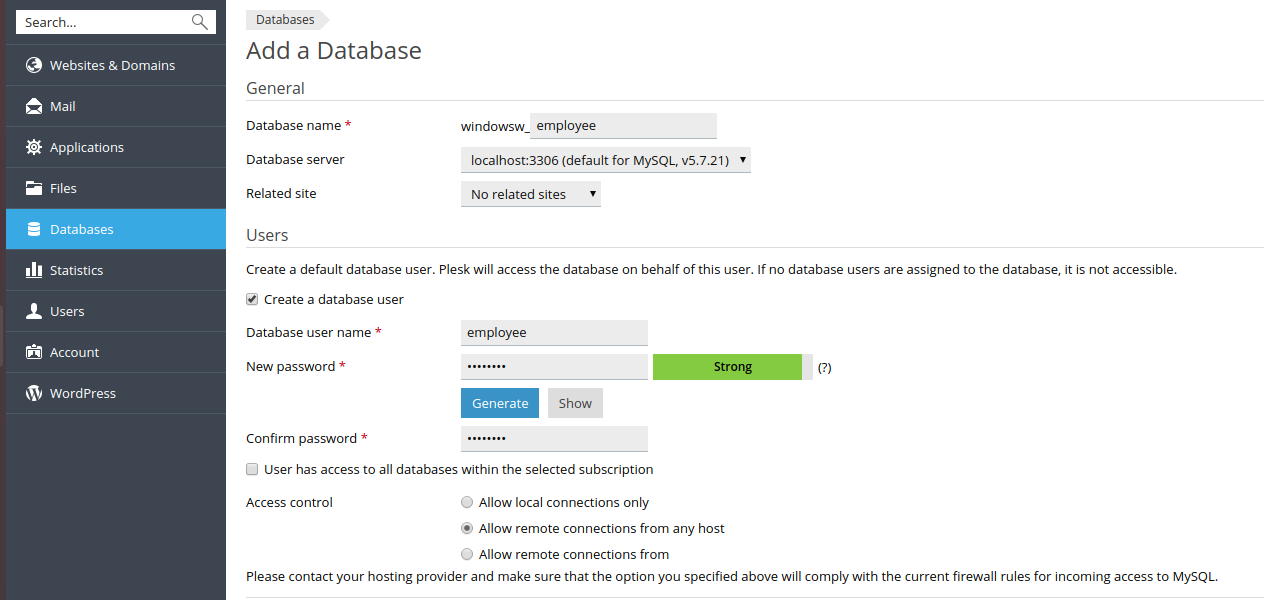Select Allow local connections only
The height and width of the screenshot is (600, 1282).
(x=467, y=502)
